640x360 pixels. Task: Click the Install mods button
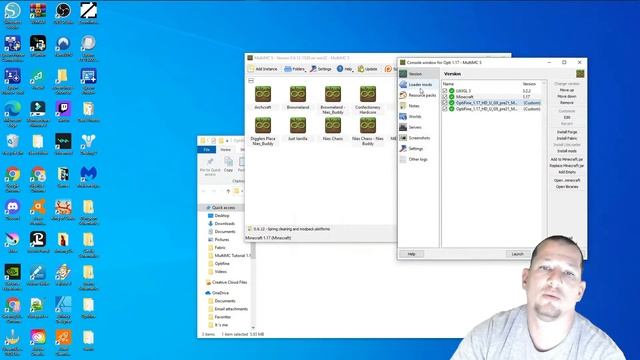(x=567, y=151)
